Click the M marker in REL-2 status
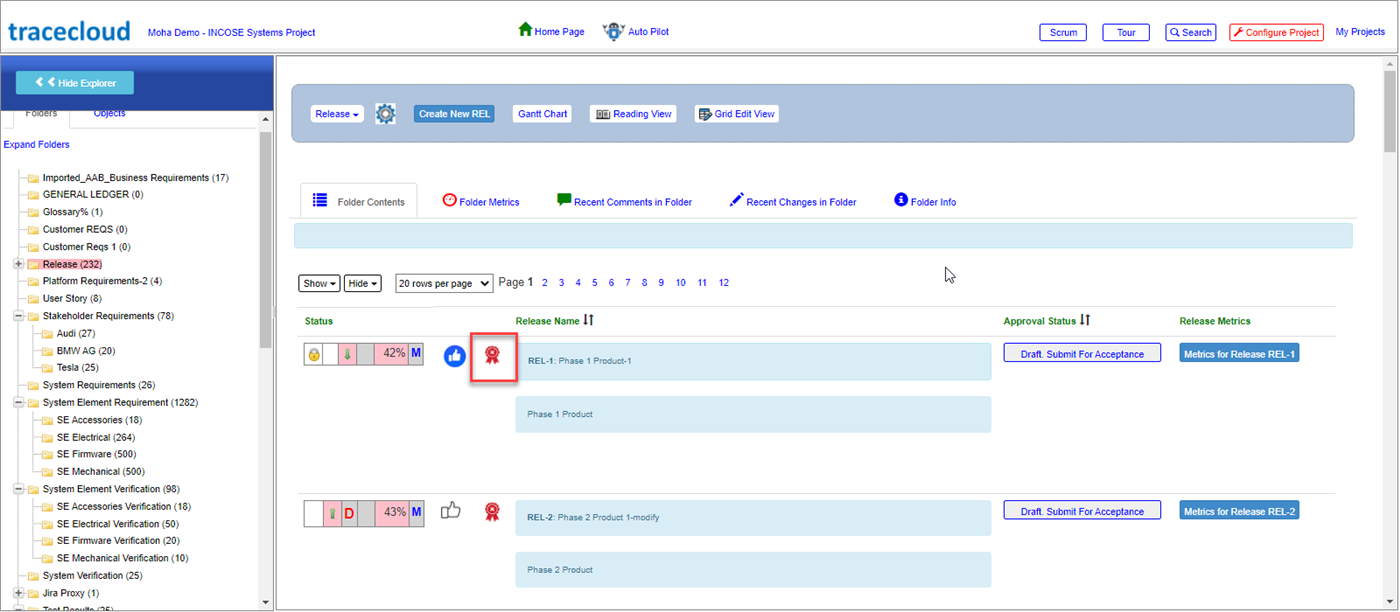This screenshot has height=612, width=1400. [416, 512]
